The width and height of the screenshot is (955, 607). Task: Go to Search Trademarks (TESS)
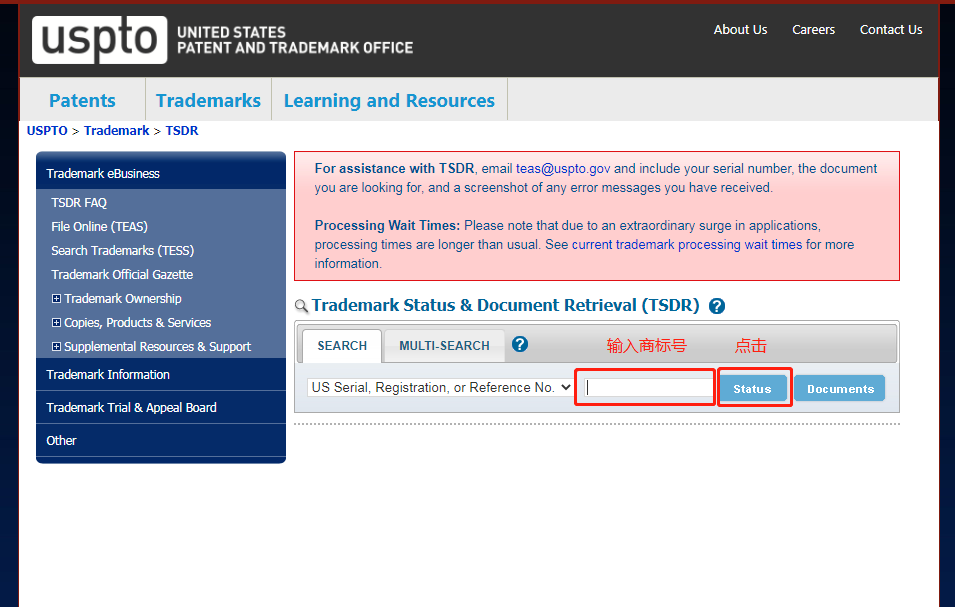122,250
